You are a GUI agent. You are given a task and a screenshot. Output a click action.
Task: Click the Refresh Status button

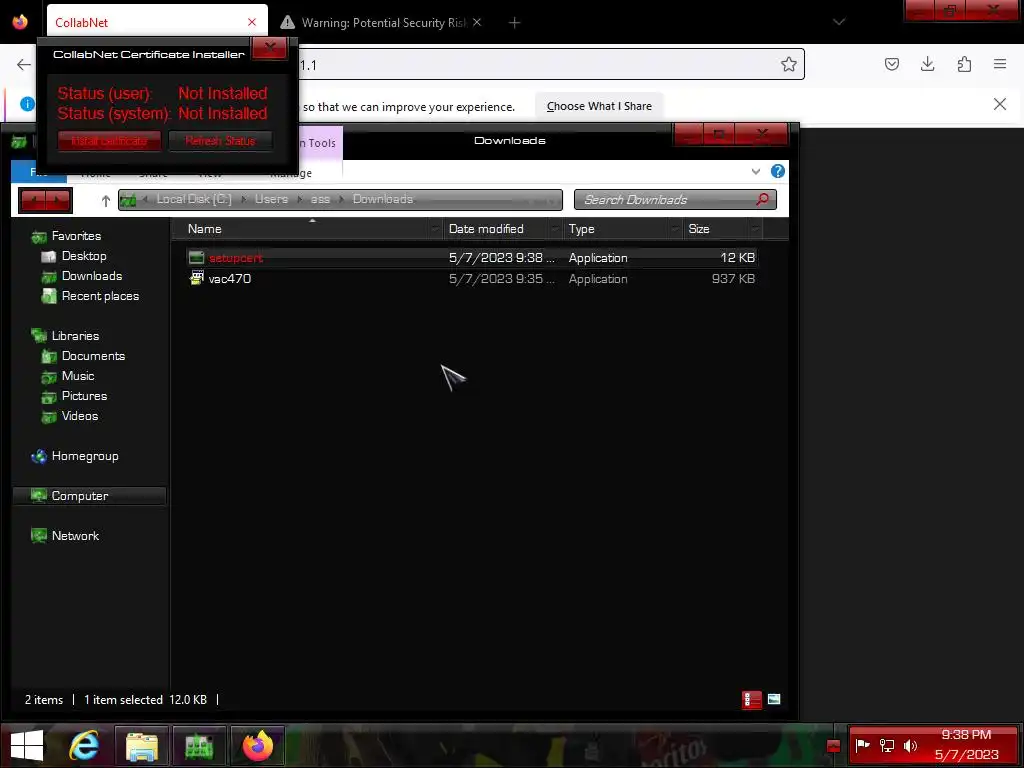[220, 140]
